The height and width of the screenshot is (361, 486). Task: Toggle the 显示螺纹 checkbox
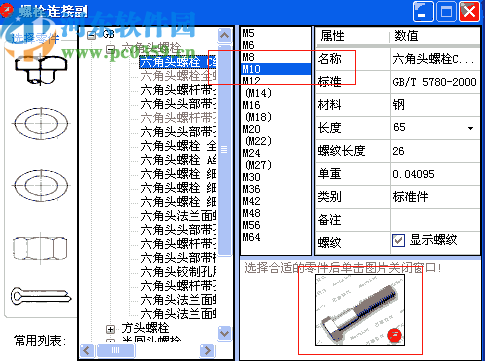tap(398, 240)
